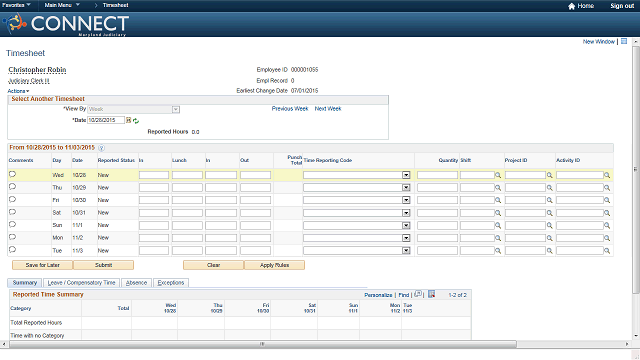Click the Home house icon

tap(571, 6)
